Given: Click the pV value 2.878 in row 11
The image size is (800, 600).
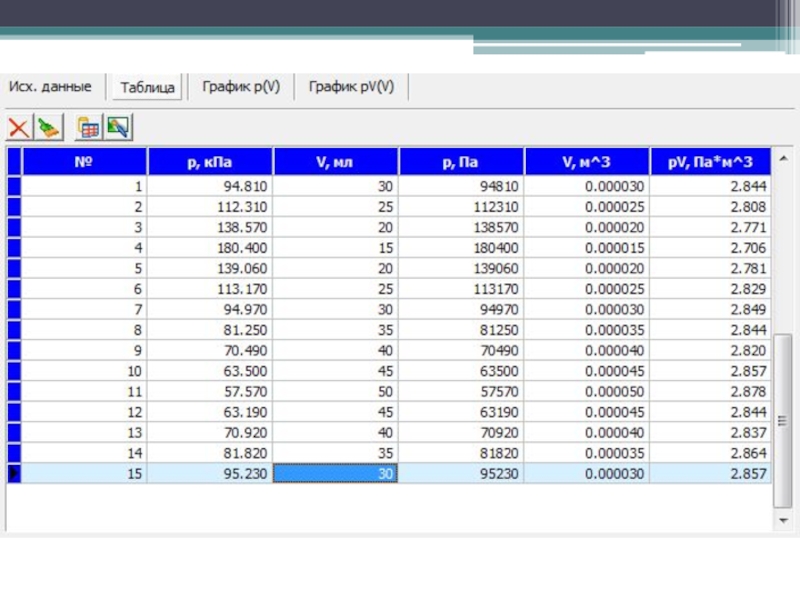Looking at the screenshot, I should point(747,392).
